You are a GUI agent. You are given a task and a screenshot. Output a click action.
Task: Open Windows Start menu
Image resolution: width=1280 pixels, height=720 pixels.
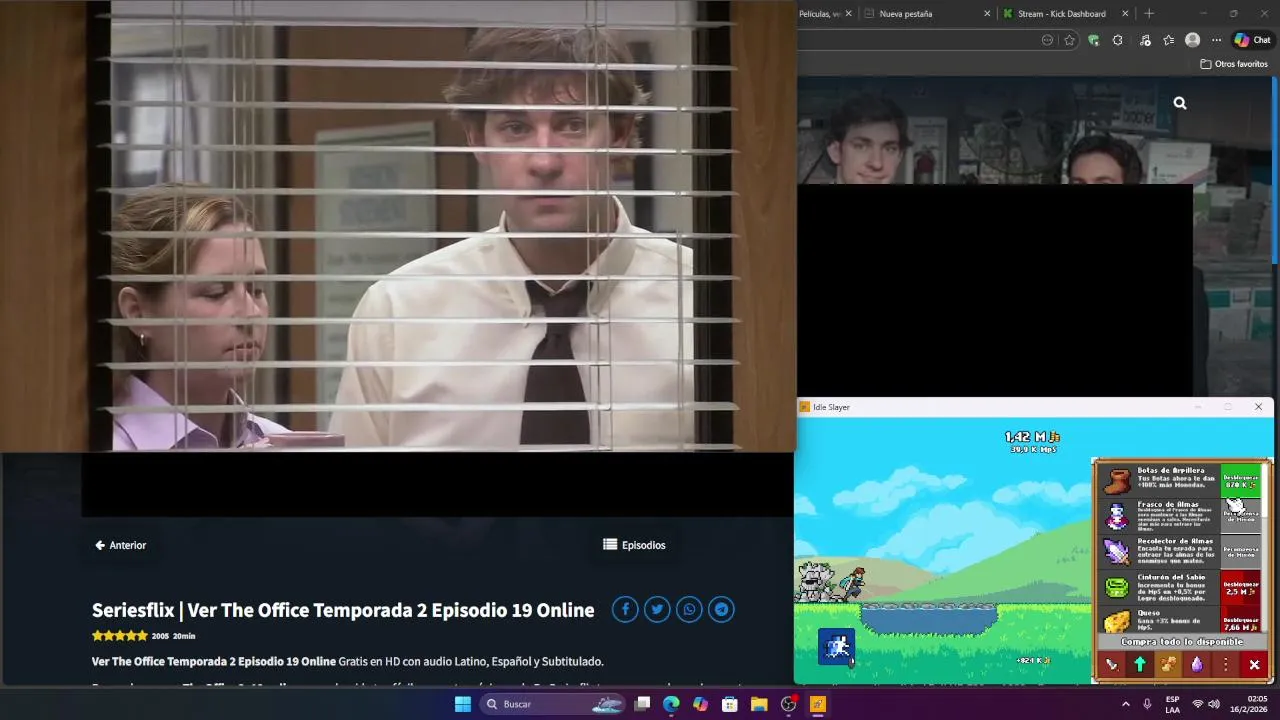(463, 704)
